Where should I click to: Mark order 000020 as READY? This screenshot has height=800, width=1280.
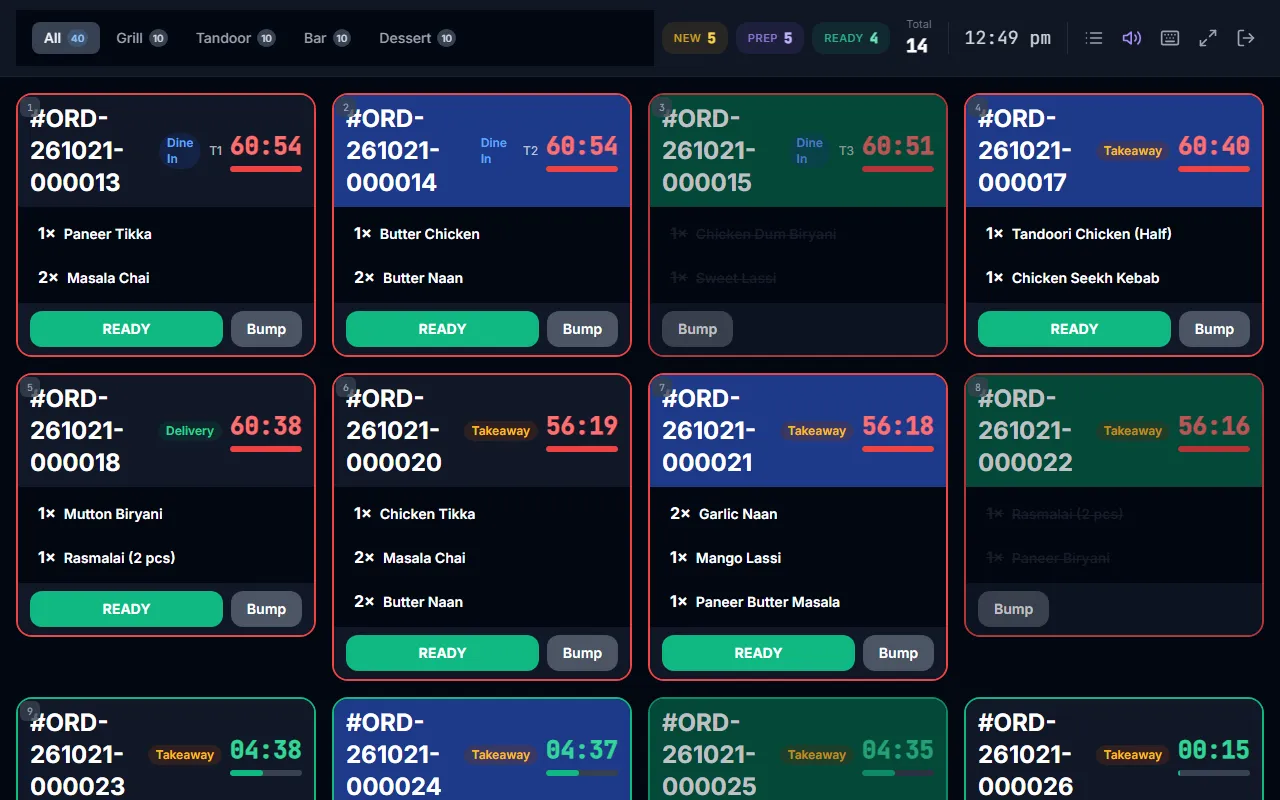pos(442,653)
